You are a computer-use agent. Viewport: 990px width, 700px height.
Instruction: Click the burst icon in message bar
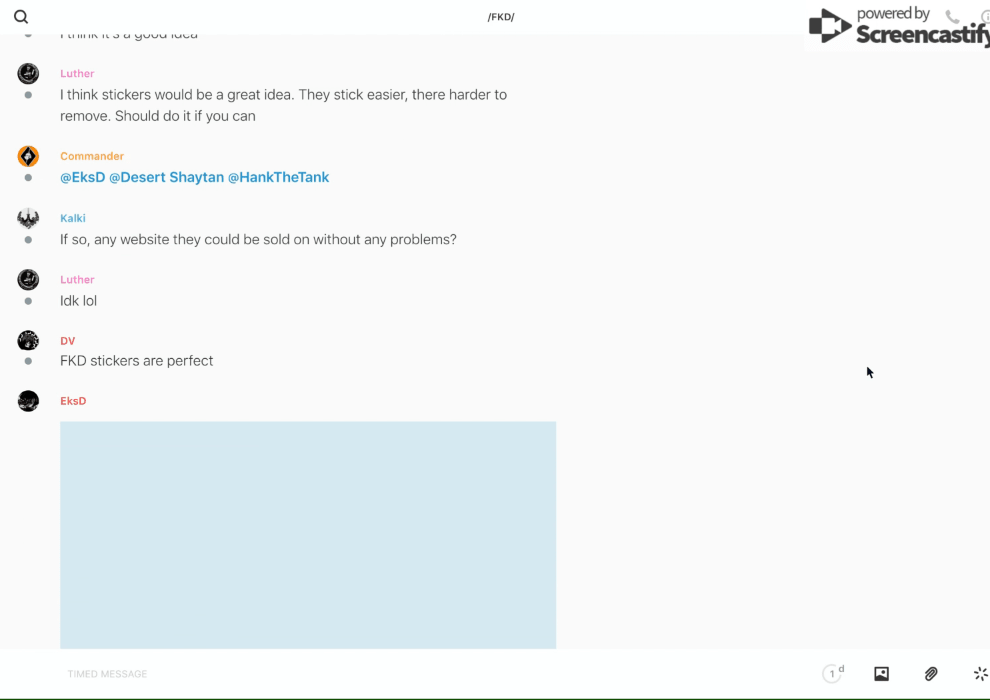click(x=980, y=674)
